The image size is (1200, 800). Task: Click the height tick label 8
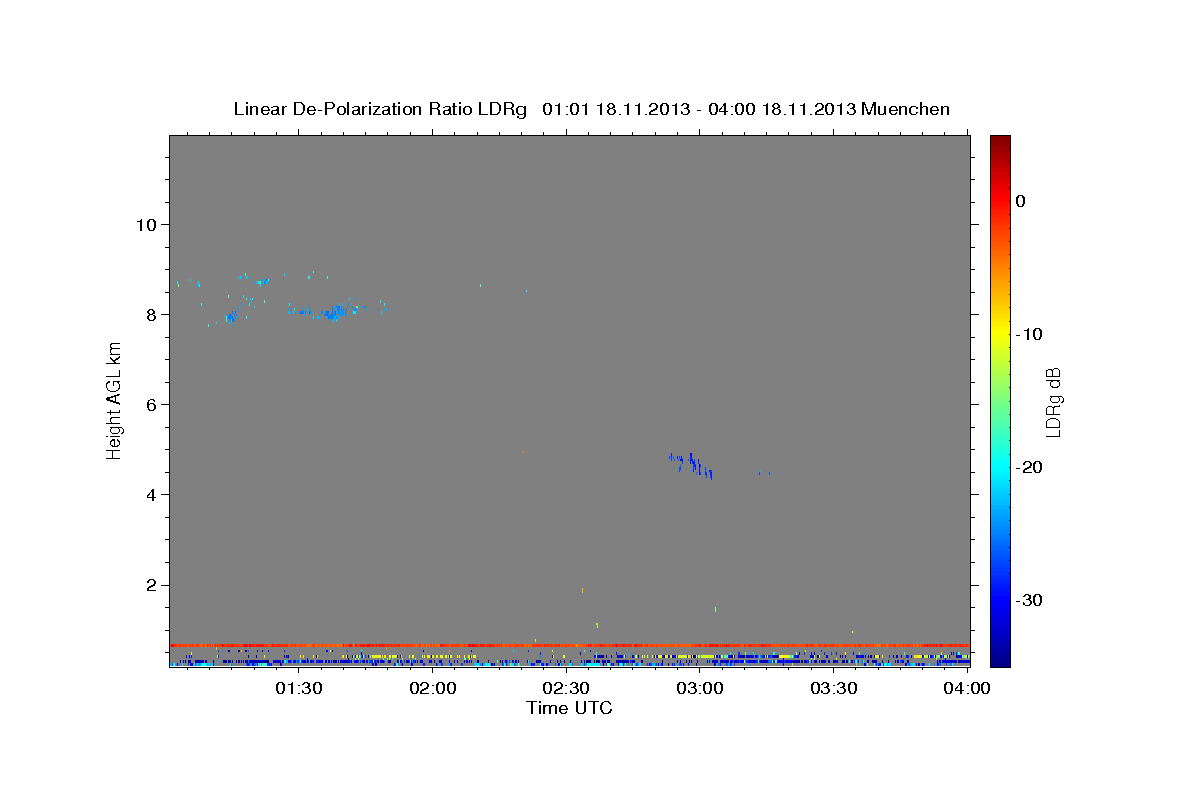[x=150, y=314]
